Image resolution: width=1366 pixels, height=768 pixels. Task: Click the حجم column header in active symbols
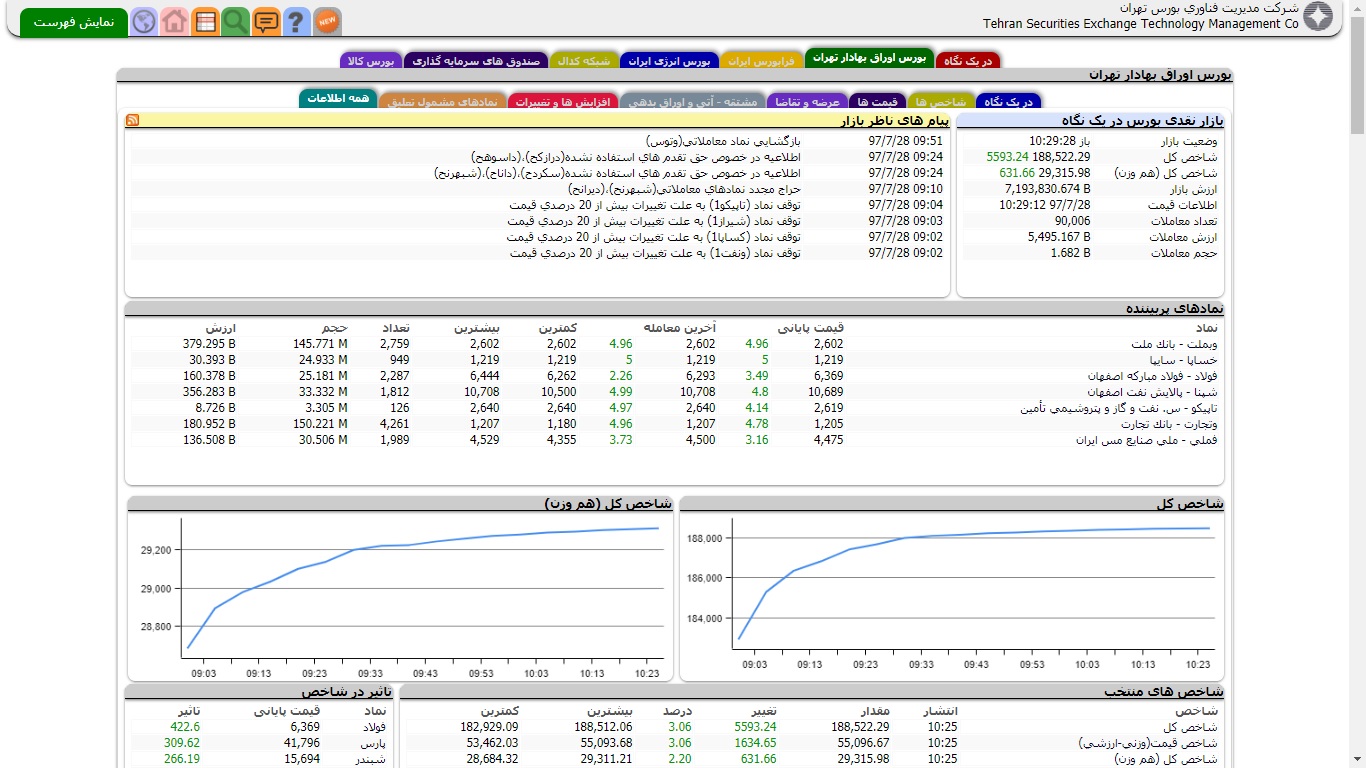(x=334, y=328)
